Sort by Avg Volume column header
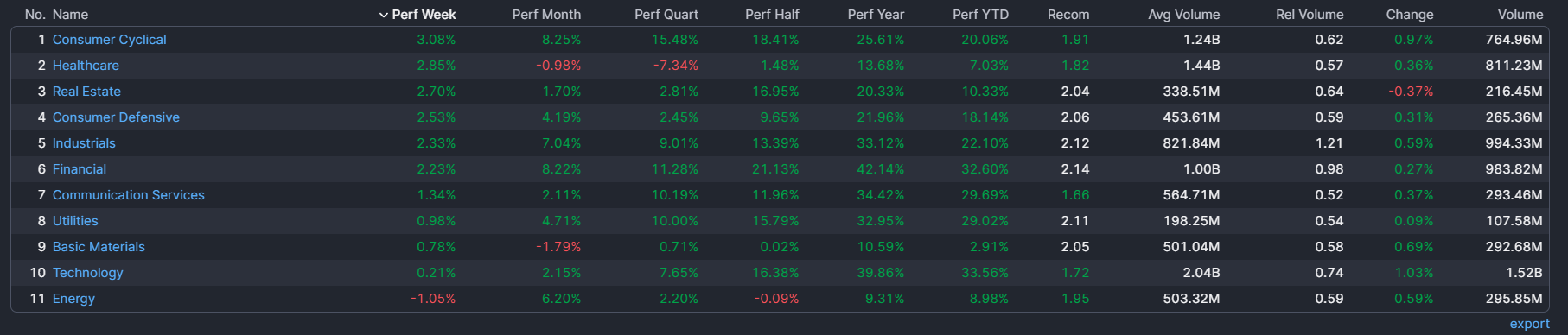The height and width of the screenshot is (335, 1568). (1183, 15)
